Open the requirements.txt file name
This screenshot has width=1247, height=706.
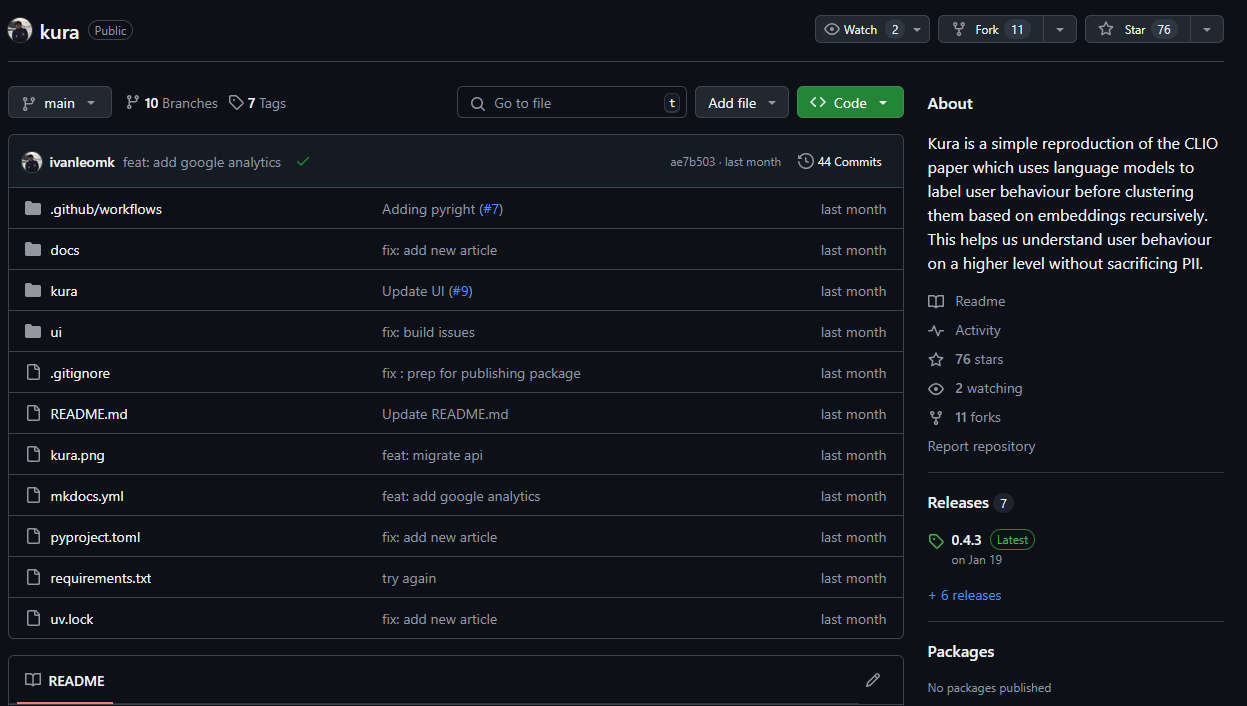[101, 578]
